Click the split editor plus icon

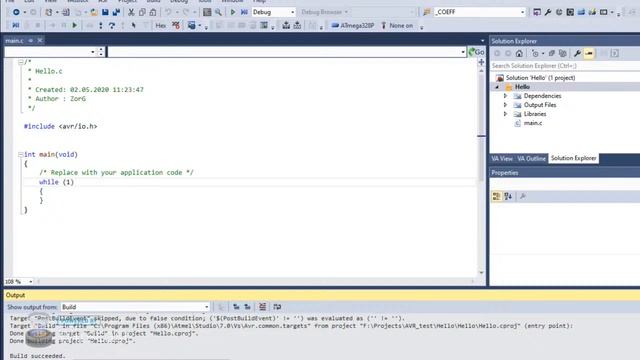(x=481, y=62)
